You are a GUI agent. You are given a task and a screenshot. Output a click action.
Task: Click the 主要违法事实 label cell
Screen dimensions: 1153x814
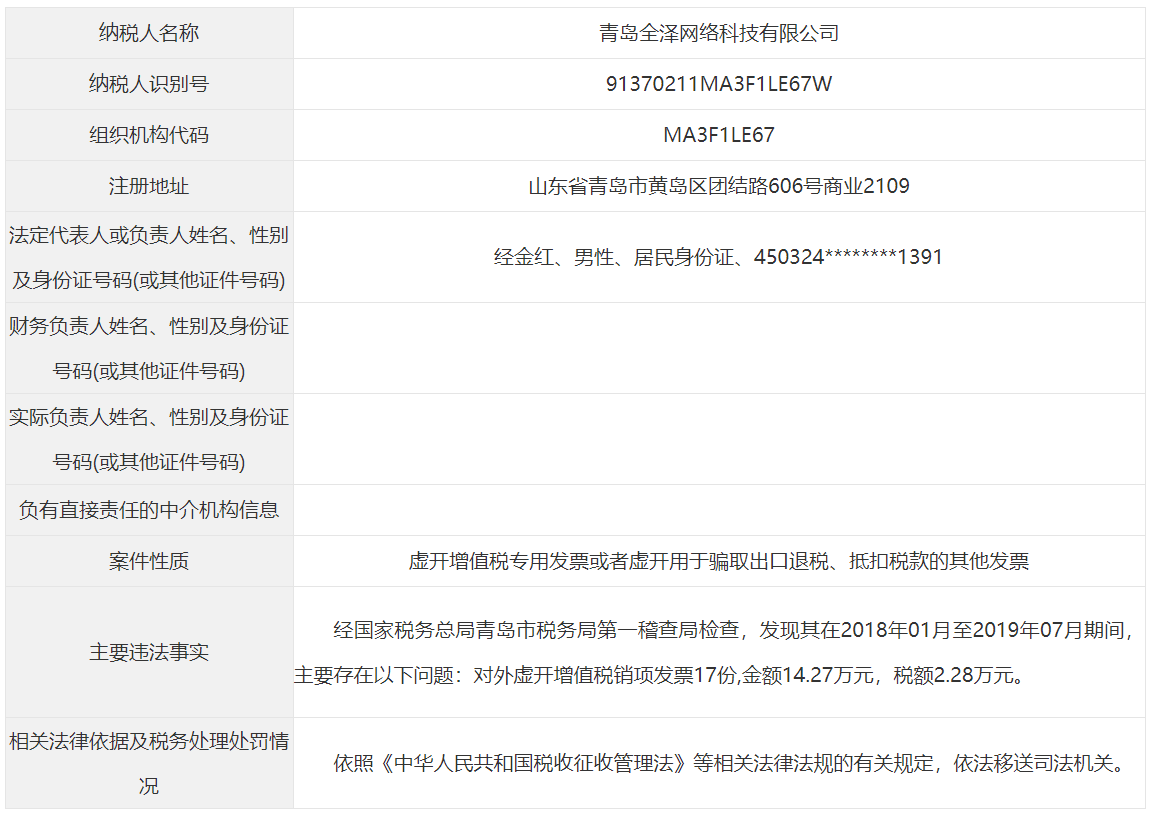[149, 652]
